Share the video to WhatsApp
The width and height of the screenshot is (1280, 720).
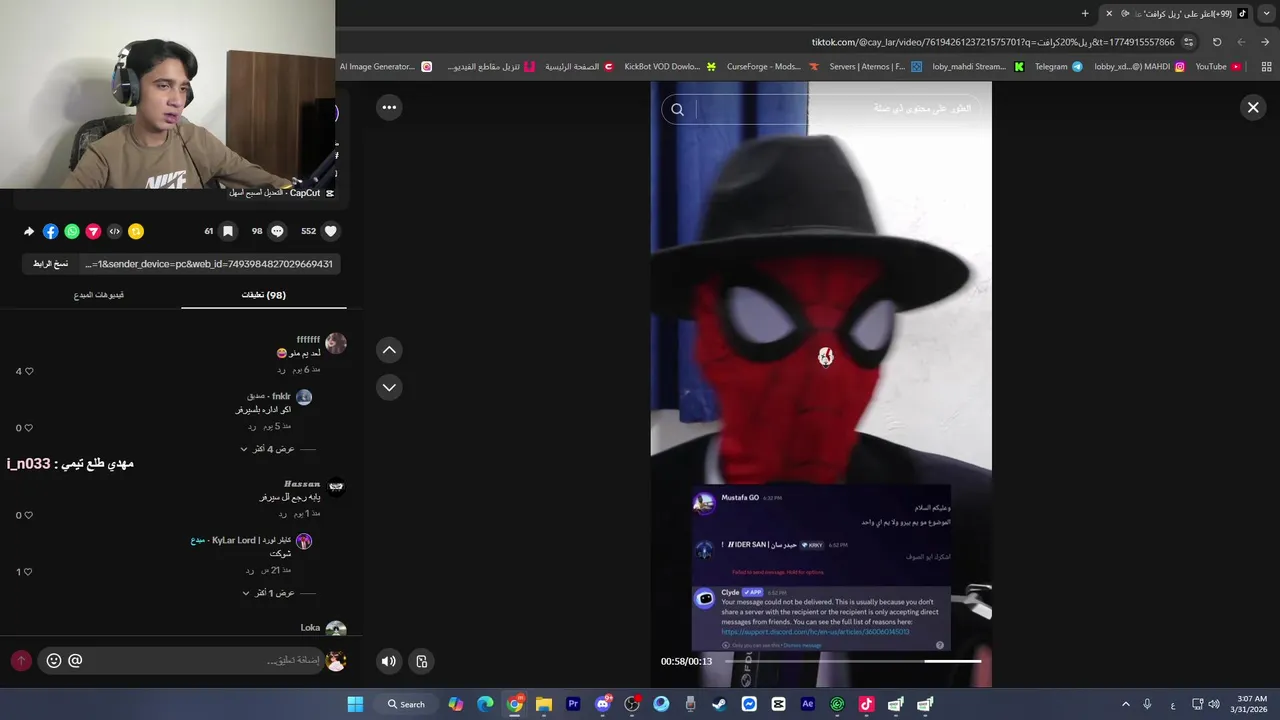tap(72, 231)
